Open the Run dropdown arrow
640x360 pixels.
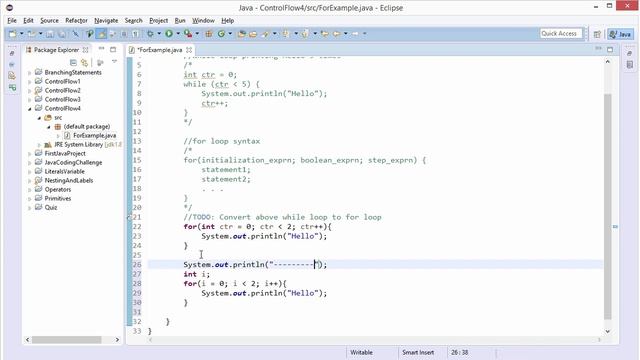178,34
